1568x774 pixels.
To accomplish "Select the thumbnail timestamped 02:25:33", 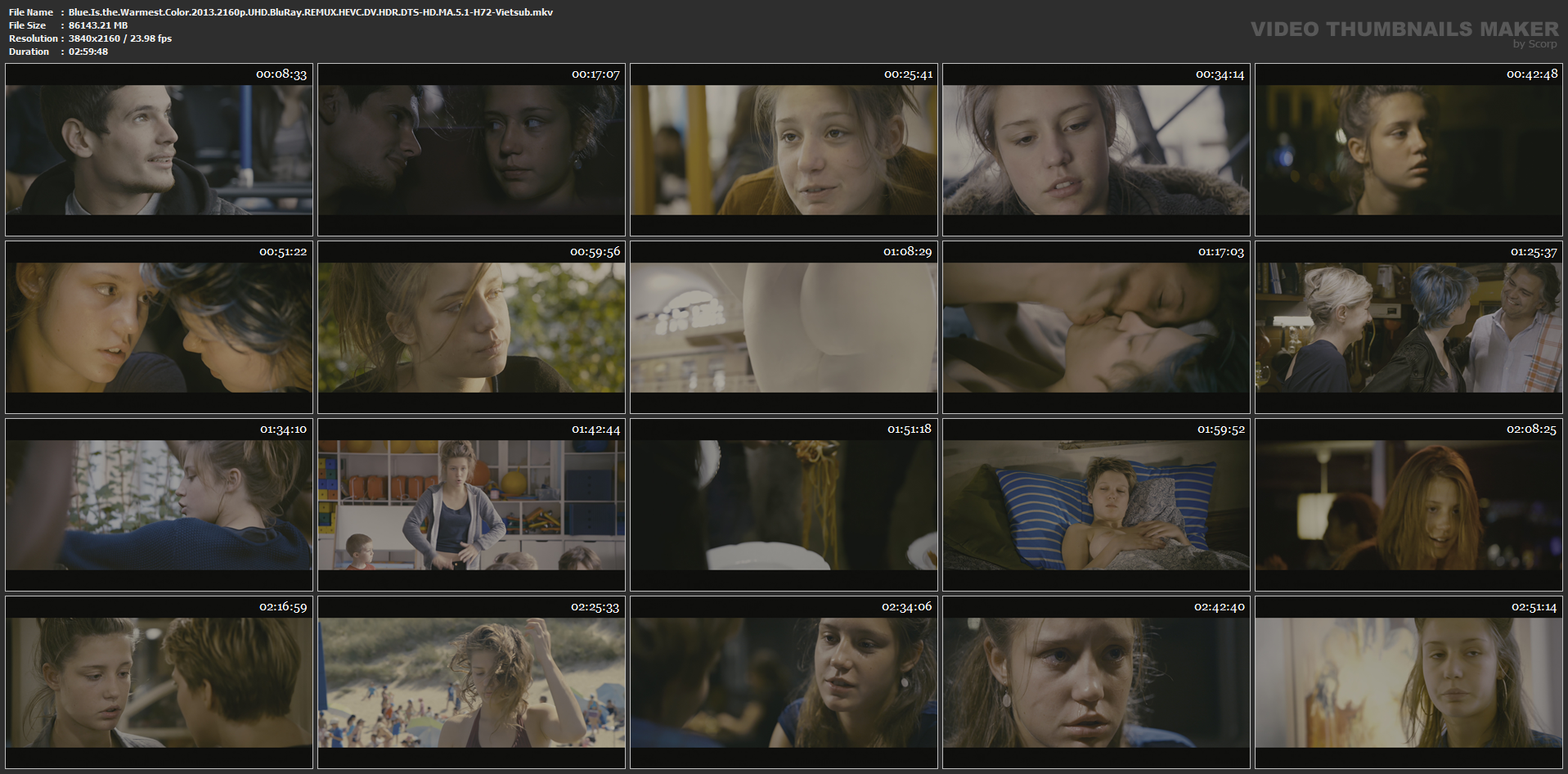I will 471,682.
